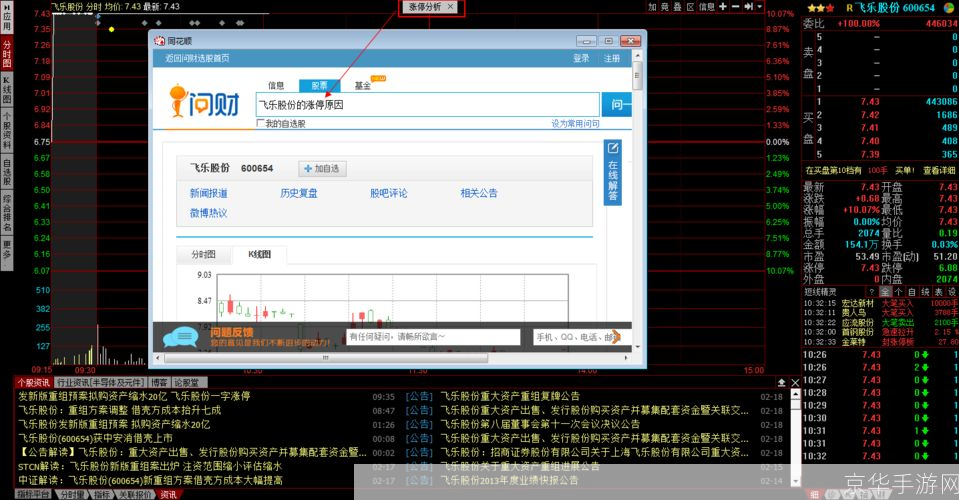
Task: Select the 信息 tab above the search box
Action: pos(276,86)
